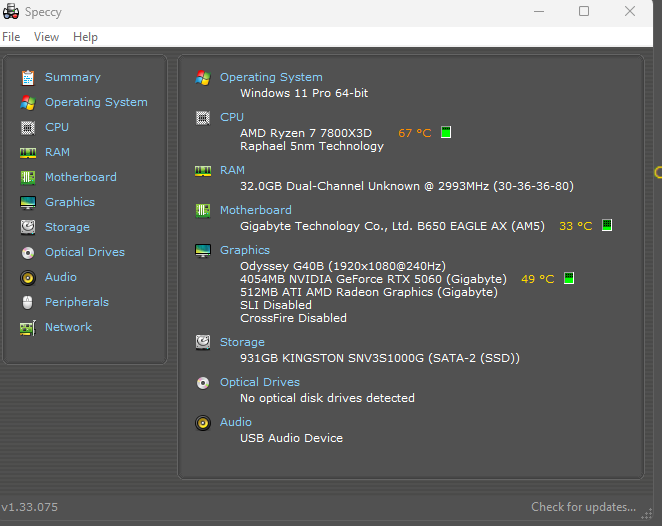Click the USB Audio Device text
This screenshot has width=662, height=526.
[x=291, y=438]
